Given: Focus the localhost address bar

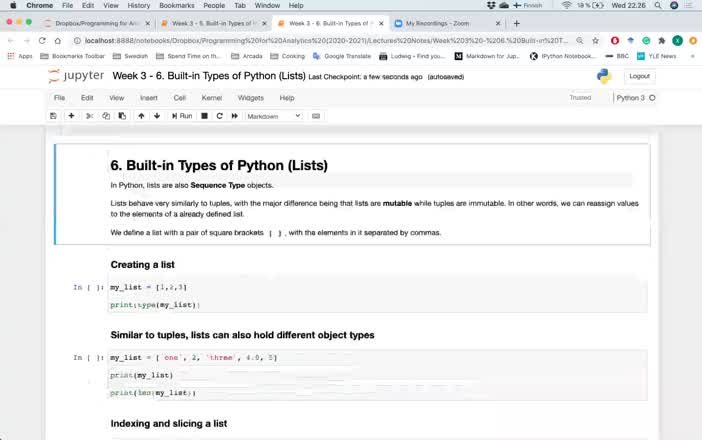Looking at the screenshot, I should point(326,41).
